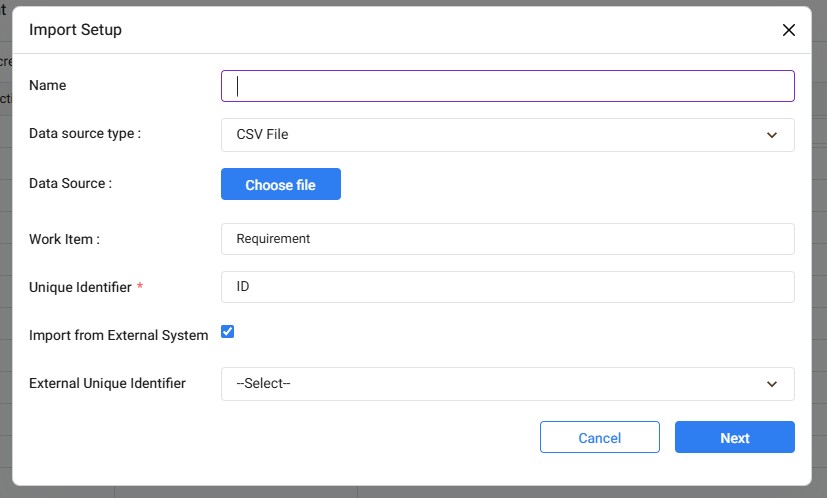The image size is (827, 498).
Task: Click the chevron arrow beside CSV File
Action: (x=771, y=135)
